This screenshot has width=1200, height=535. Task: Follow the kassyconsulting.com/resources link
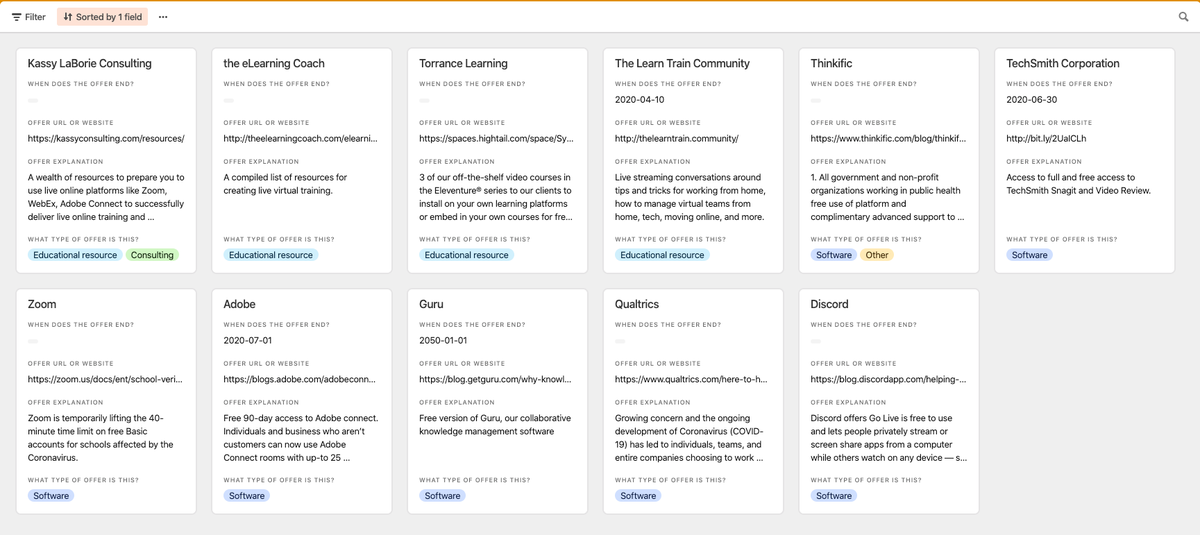106,139
